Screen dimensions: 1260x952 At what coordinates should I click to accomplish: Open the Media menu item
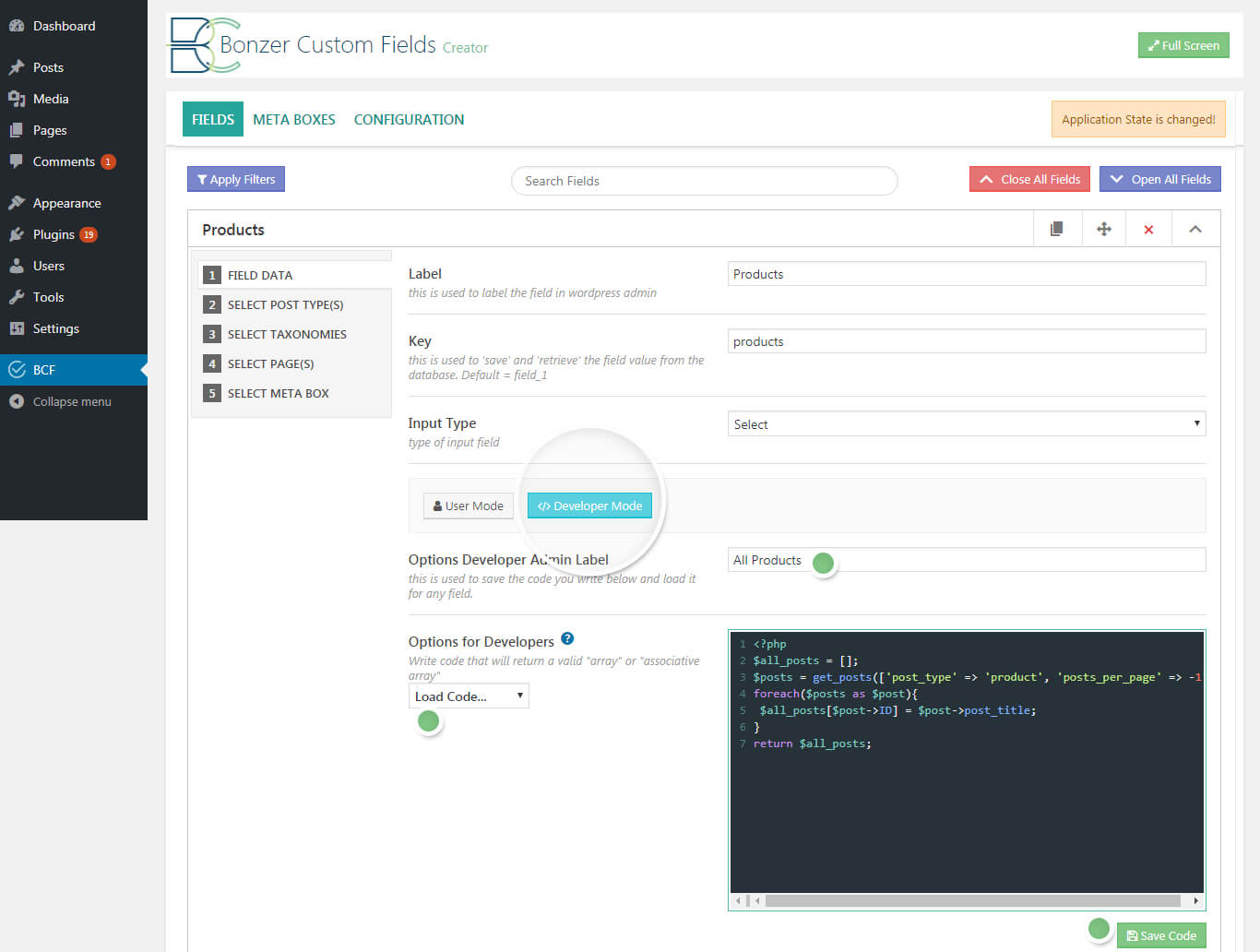[x=74, y=99]
